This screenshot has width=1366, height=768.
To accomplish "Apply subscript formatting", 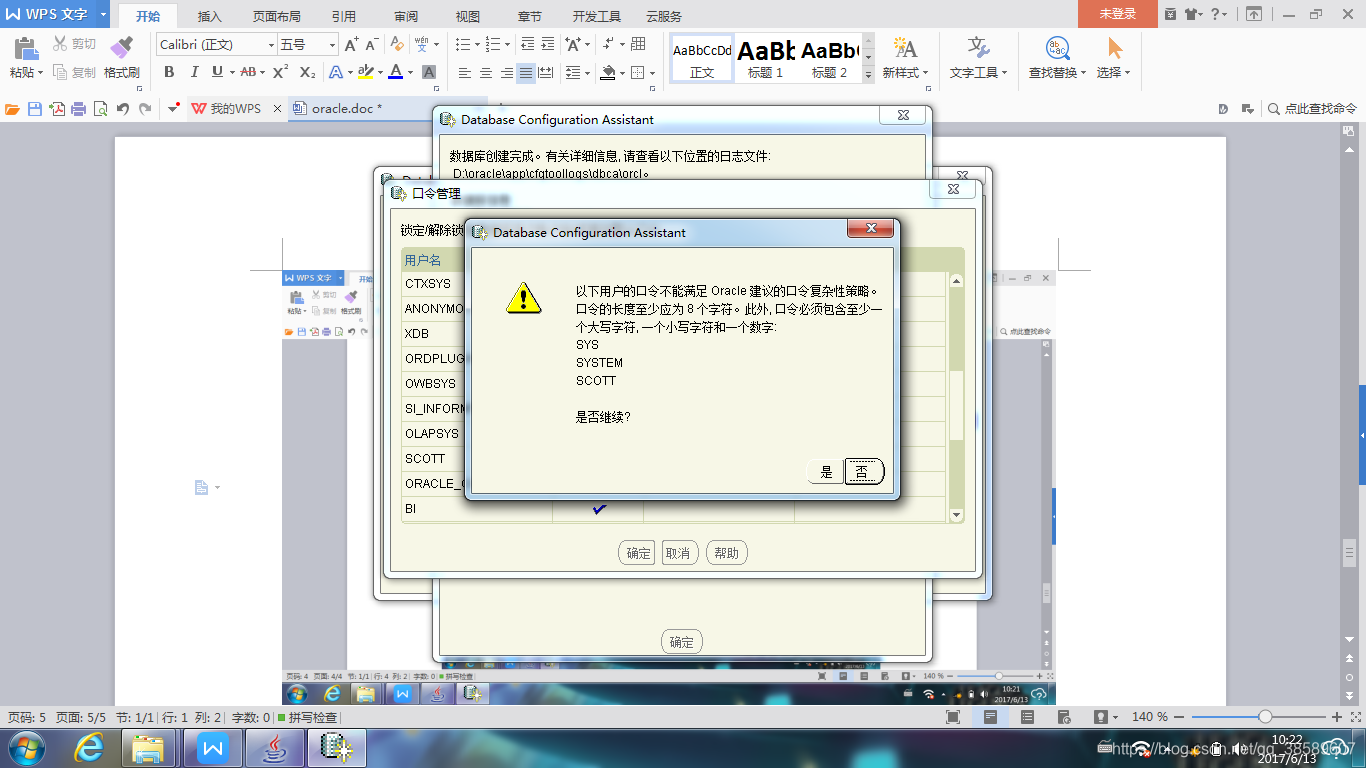I will 307,72.
